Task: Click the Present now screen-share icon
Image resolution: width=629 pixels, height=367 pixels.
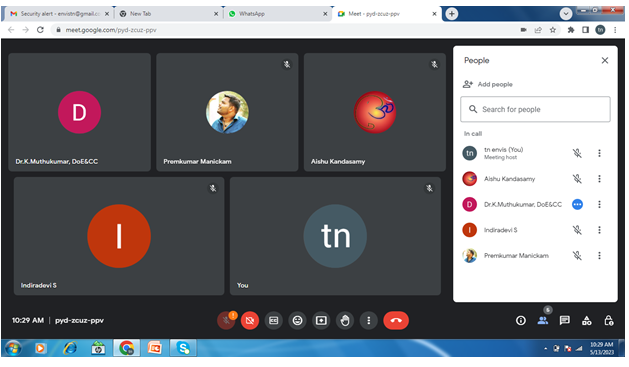Action: 321,321
